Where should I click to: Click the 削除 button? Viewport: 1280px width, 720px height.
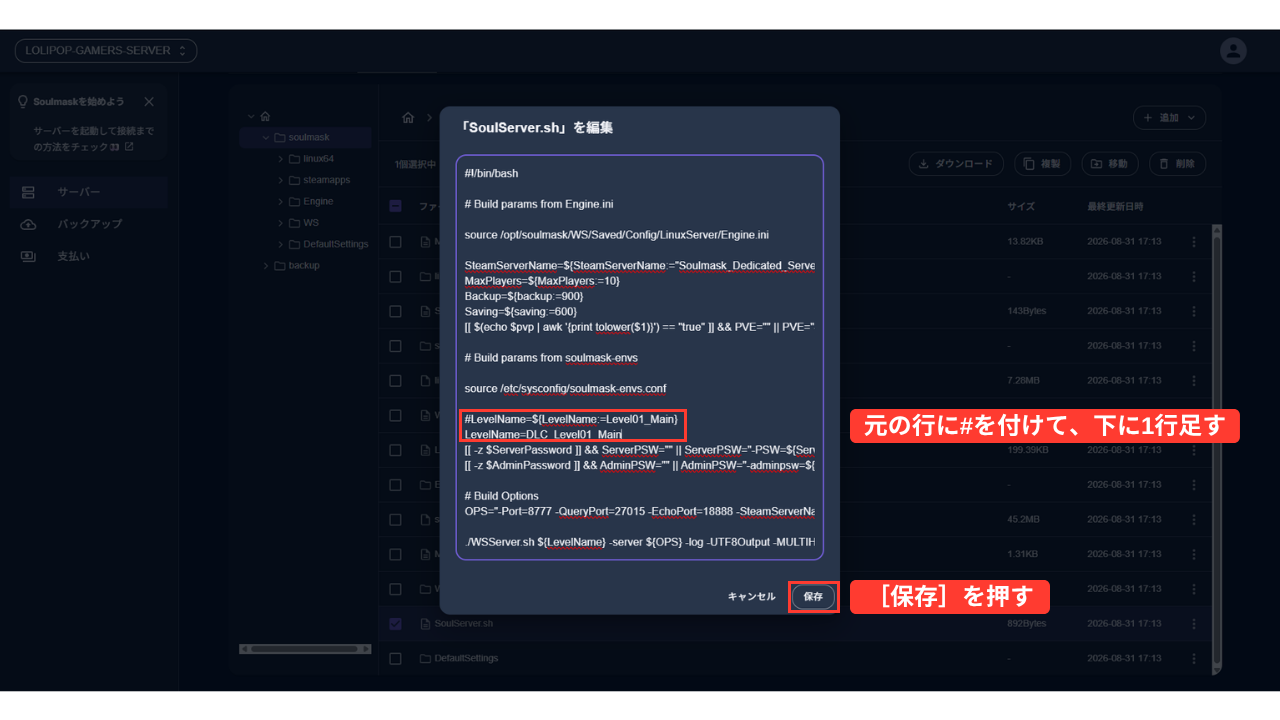click(1177, 164)
